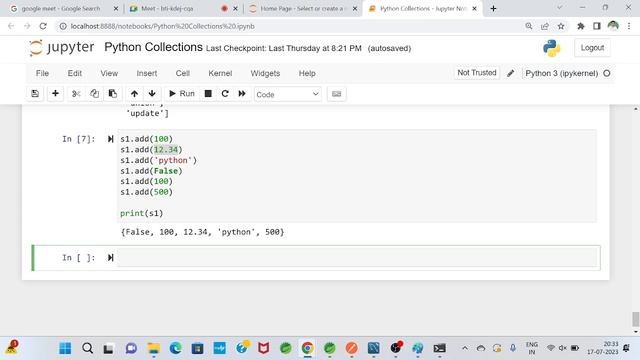640x360 pixels.
Task: Switch to the google meet Google Search tab
Action: (61, 9)
